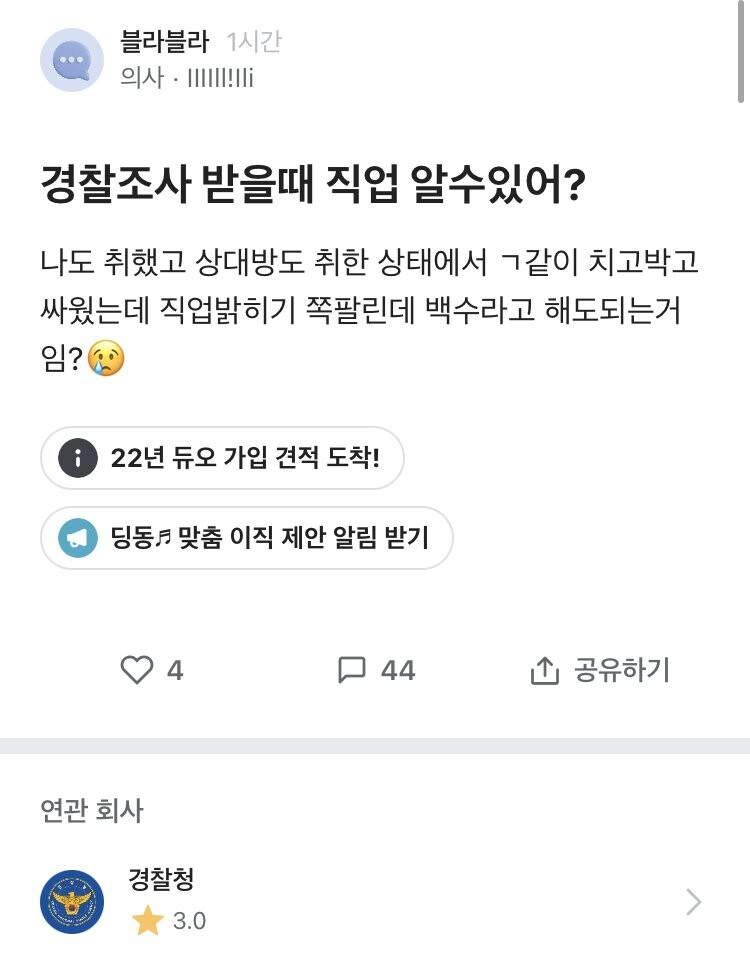
Task: Click the info icon beside the 듀오 ad
Action: [x=76, y=459]
